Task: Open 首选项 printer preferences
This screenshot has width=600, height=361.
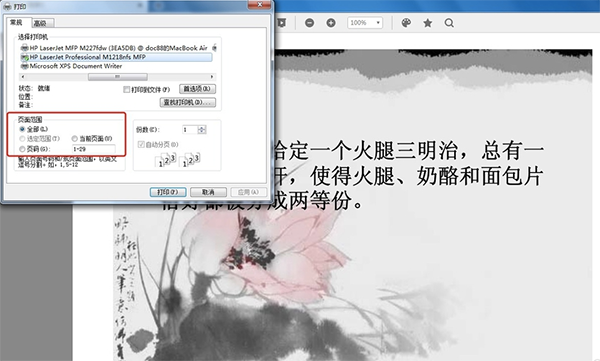Action: [197, 89]
